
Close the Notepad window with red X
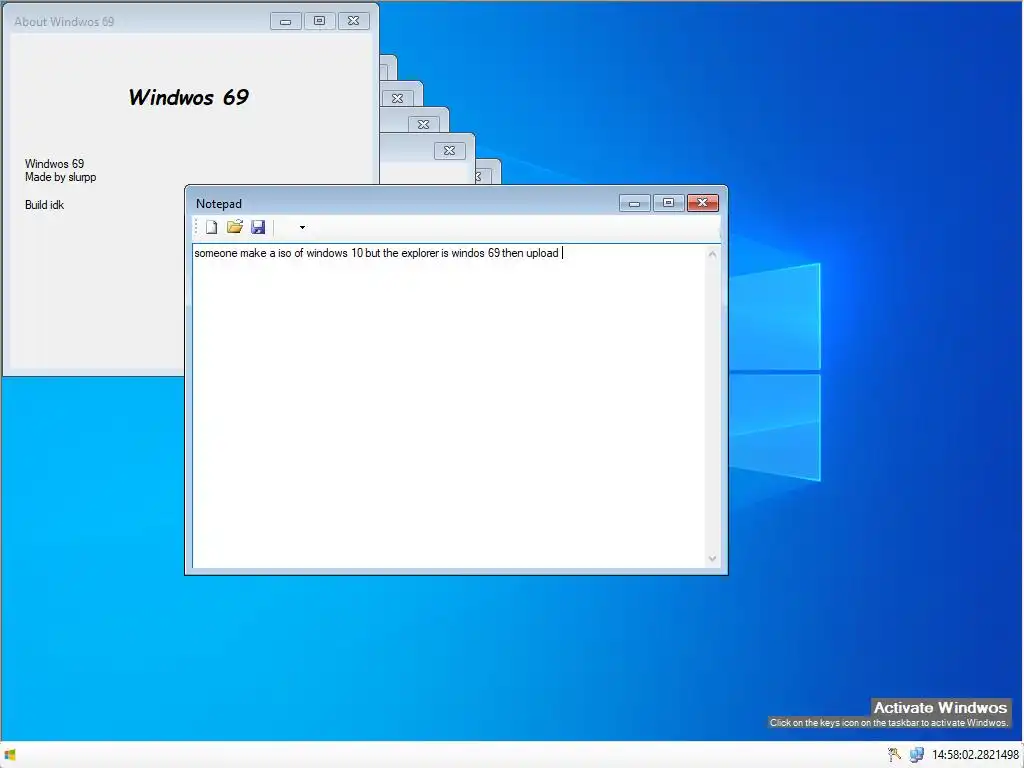(703, 203)
